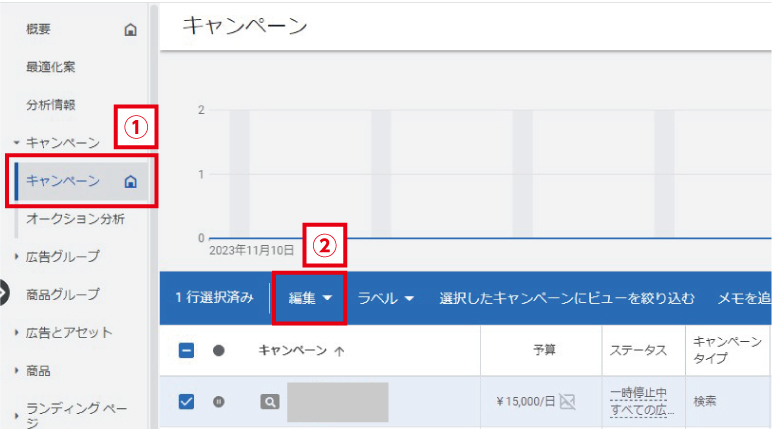Open the ラベル dropdown menu
This screenshot has width=772, height=429.
(x=386, y=298)
